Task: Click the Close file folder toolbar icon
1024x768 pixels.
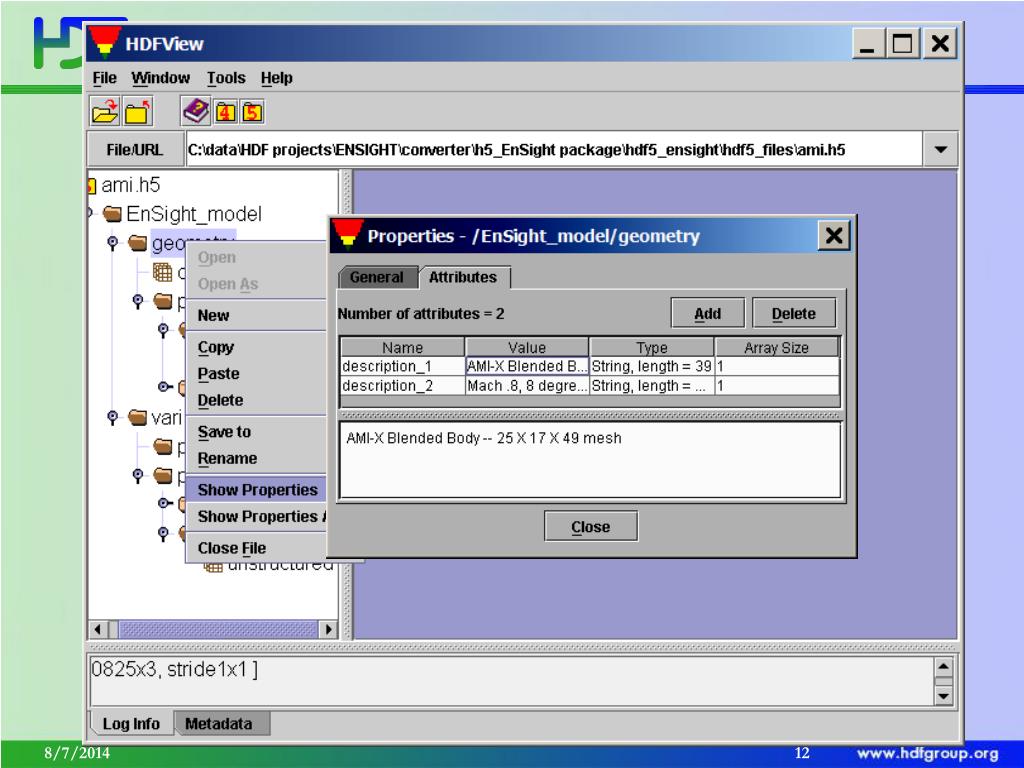Action: coord(138,111)
